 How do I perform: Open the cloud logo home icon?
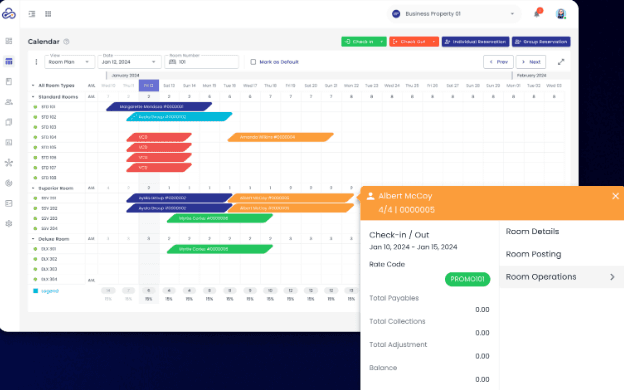click(9, 14)
